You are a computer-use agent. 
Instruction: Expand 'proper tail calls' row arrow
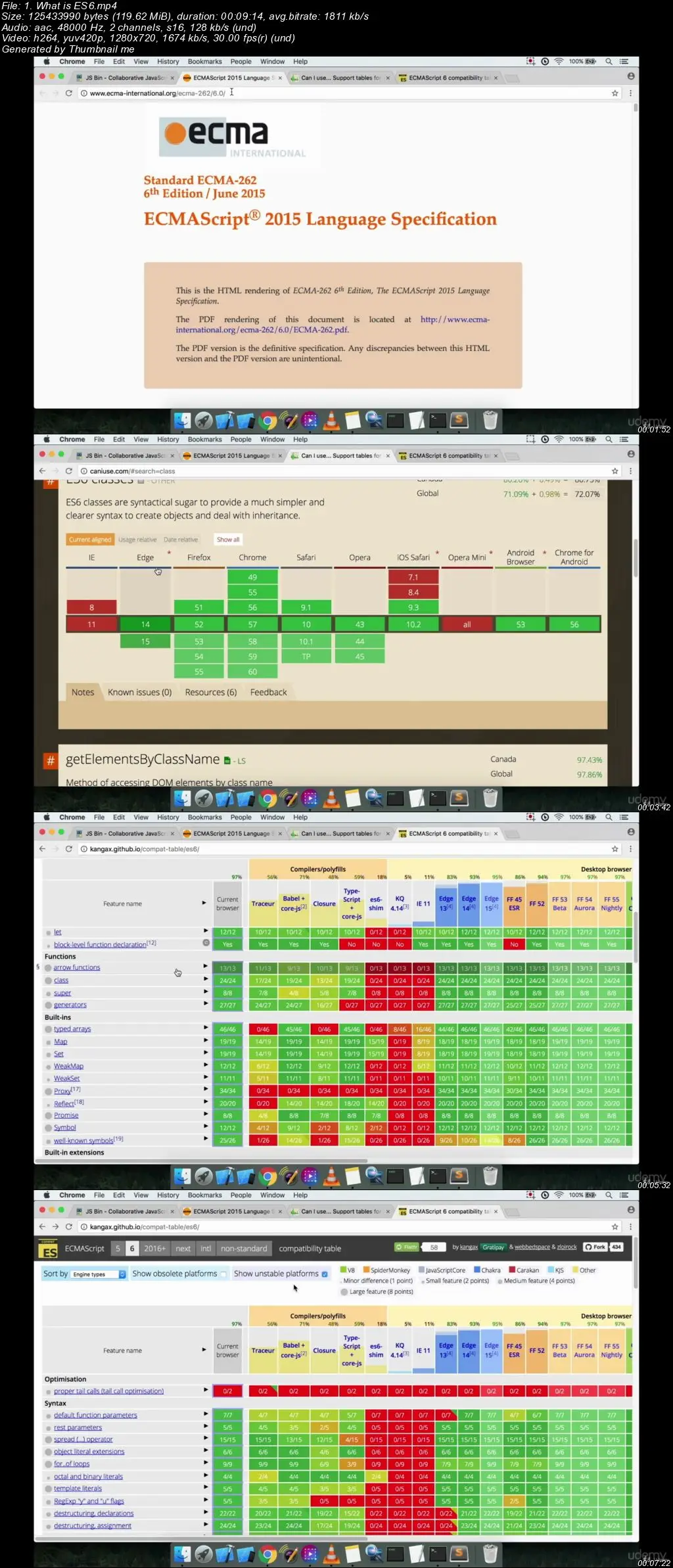click(x=206, y=1390)
